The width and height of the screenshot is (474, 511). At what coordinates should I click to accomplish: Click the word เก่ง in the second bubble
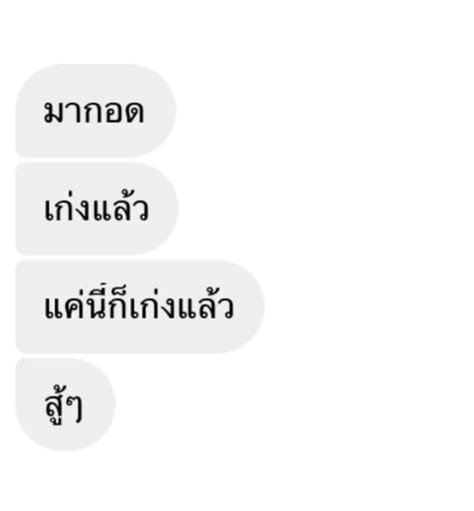tap(68, 207)
